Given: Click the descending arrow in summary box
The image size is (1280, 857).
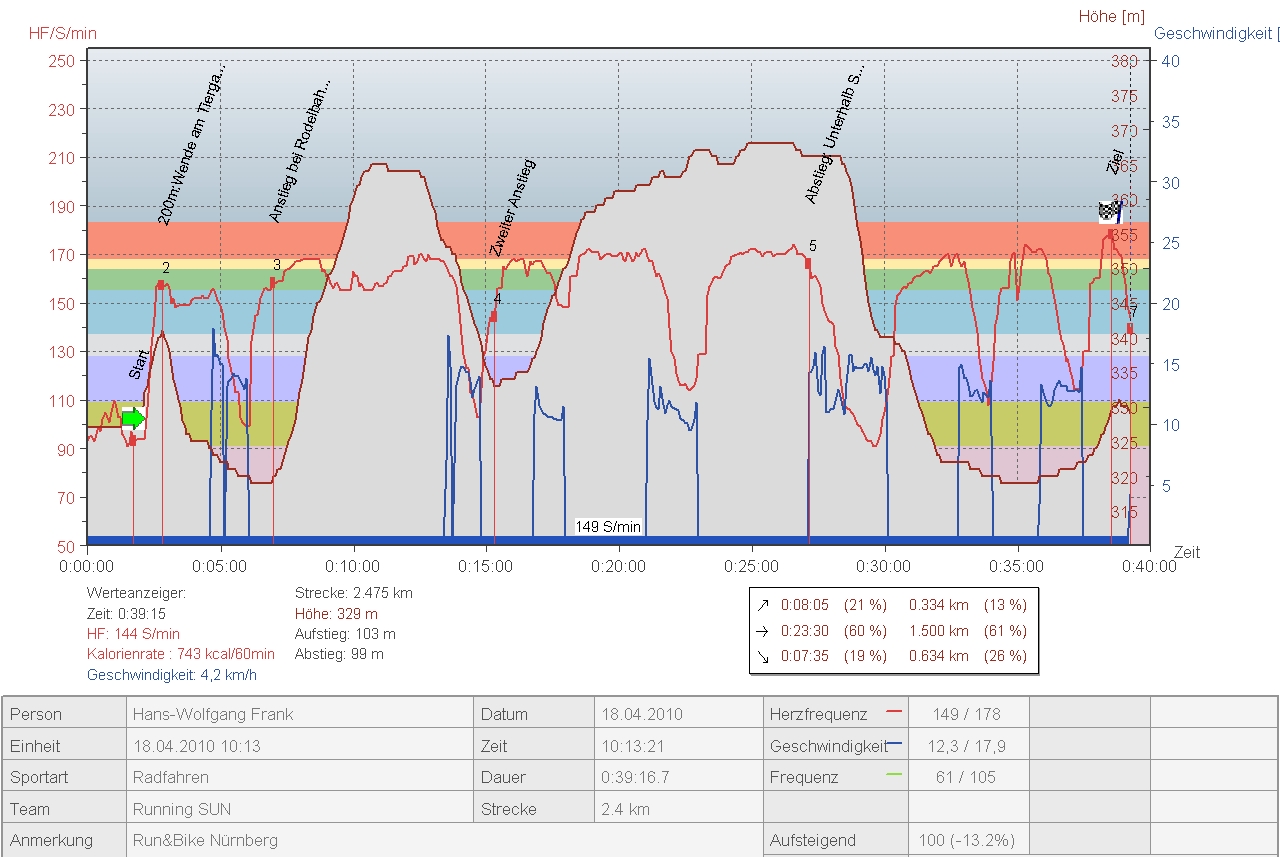Looking at the screenshot, I should click(765, 657).
